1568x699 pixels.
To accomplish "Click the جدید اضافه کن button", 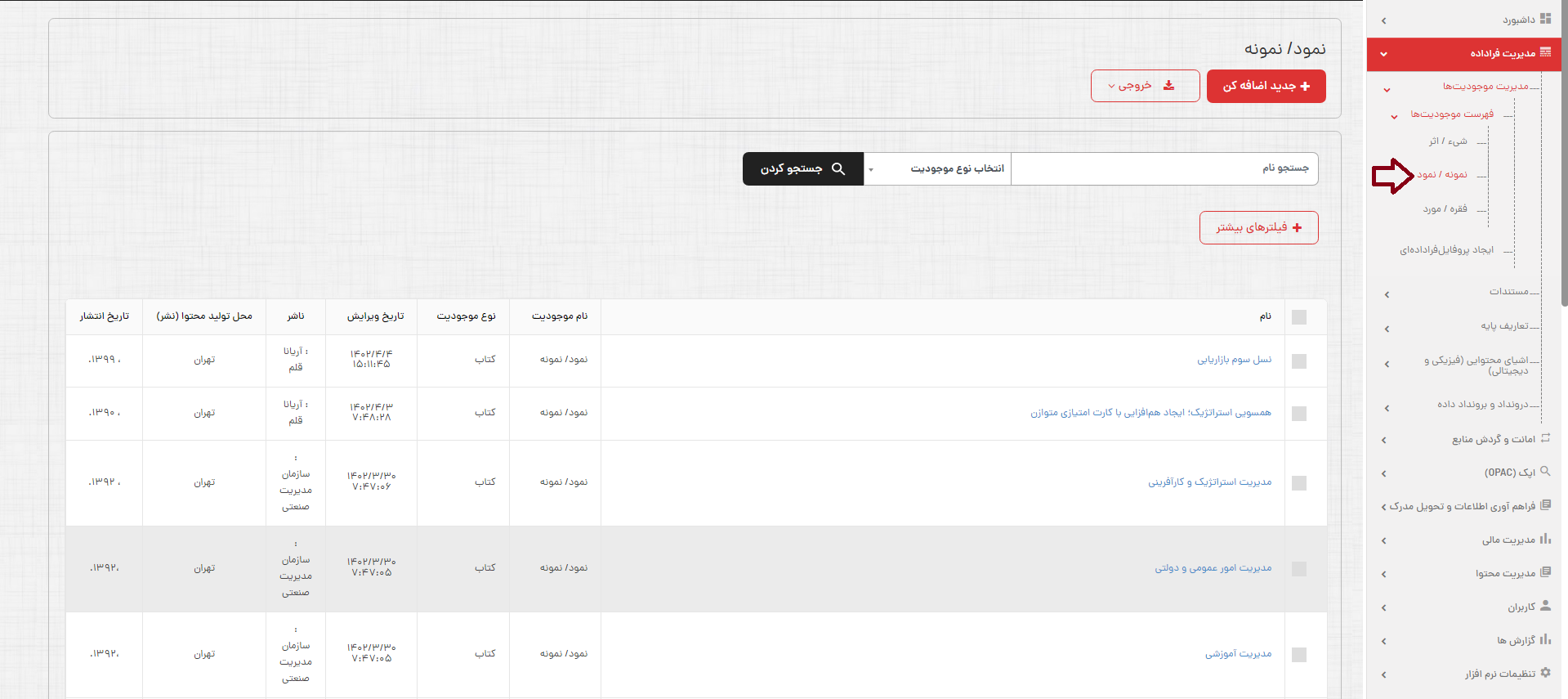I will coord(1266,86).
